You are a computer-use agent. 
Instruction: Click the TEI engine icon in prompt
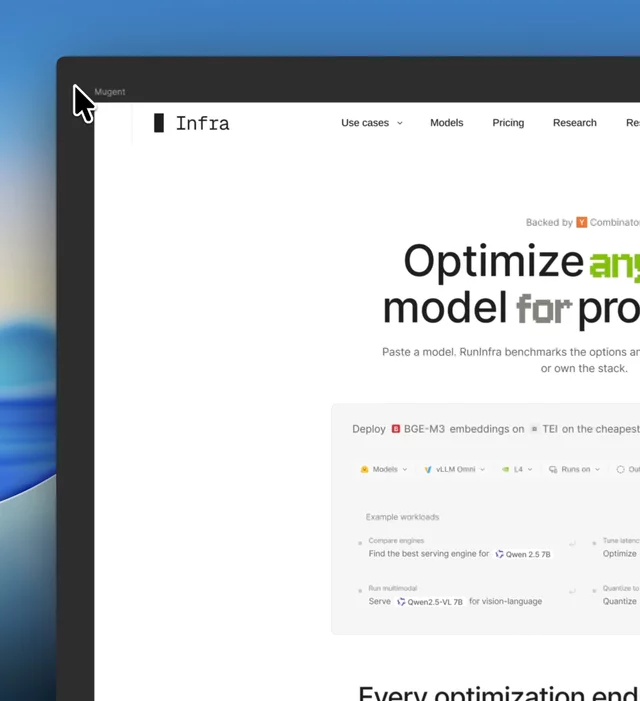click(x=534, y=429)
